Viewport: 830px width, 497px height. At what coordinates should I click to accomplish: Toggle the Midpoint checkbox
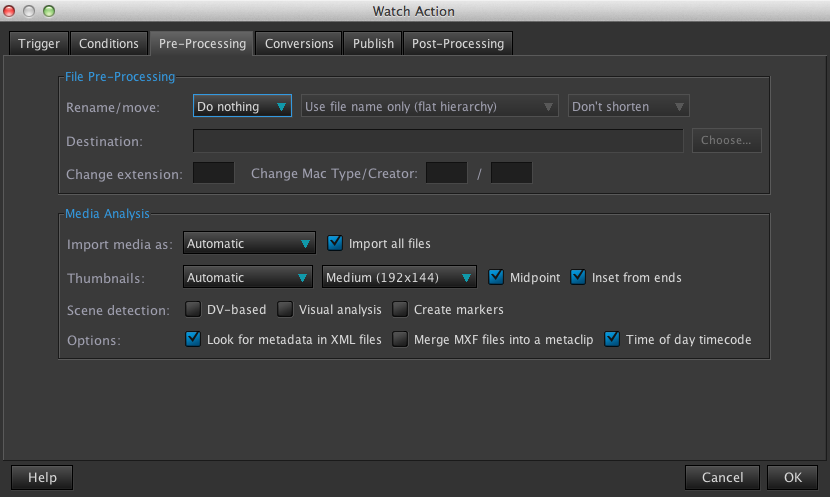496,277
